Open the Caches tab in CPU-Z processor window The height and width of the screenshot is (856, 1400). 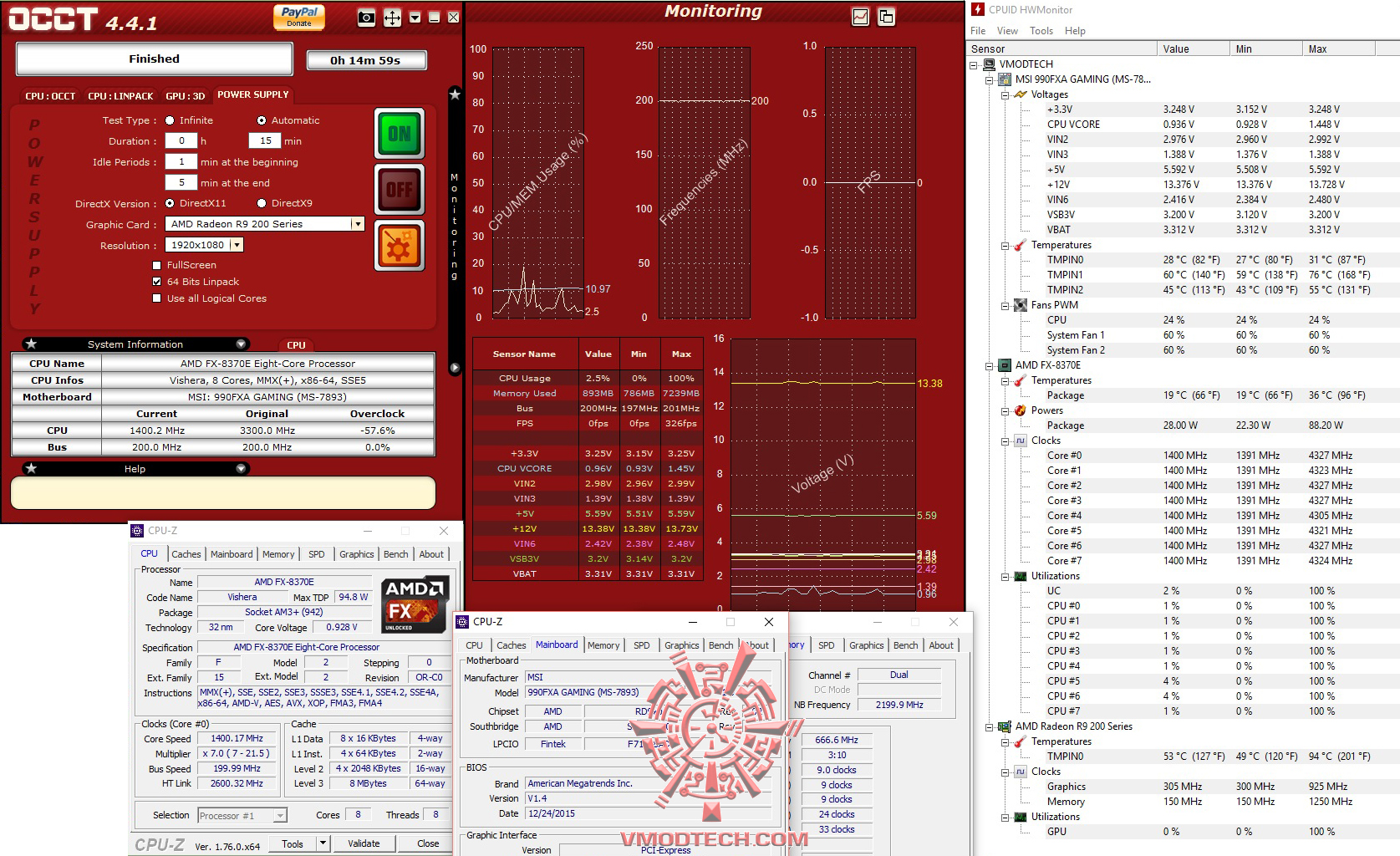(x=186, y=554)
